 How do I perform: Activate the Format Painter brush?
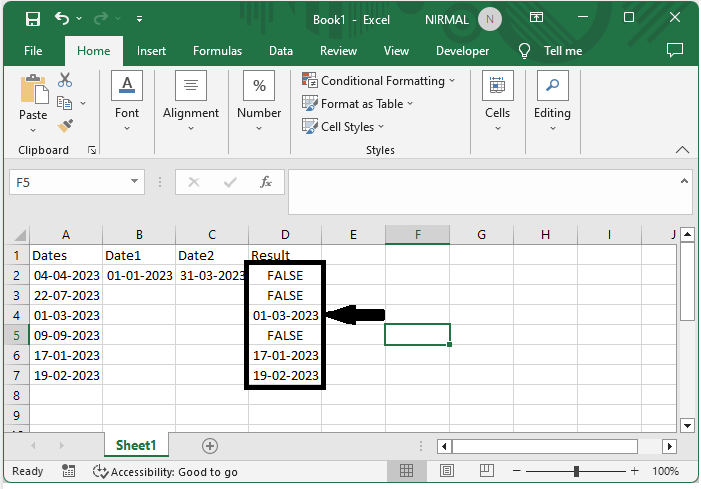click(65, 126)
